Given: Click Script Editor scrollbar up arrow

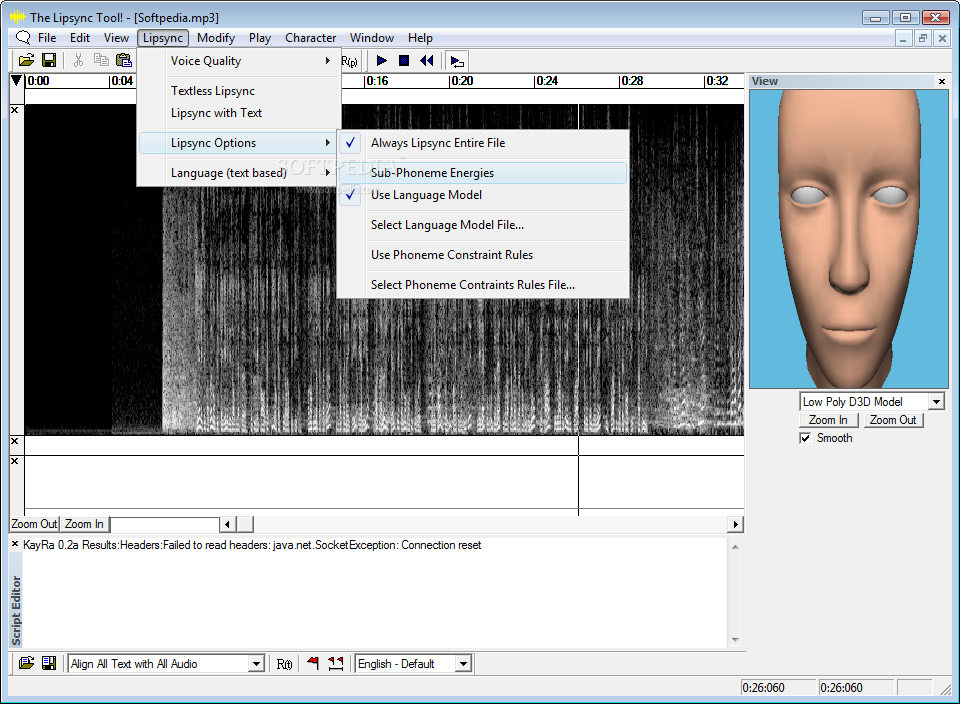Looking at the screenshot, I should [x=735, y=547].
